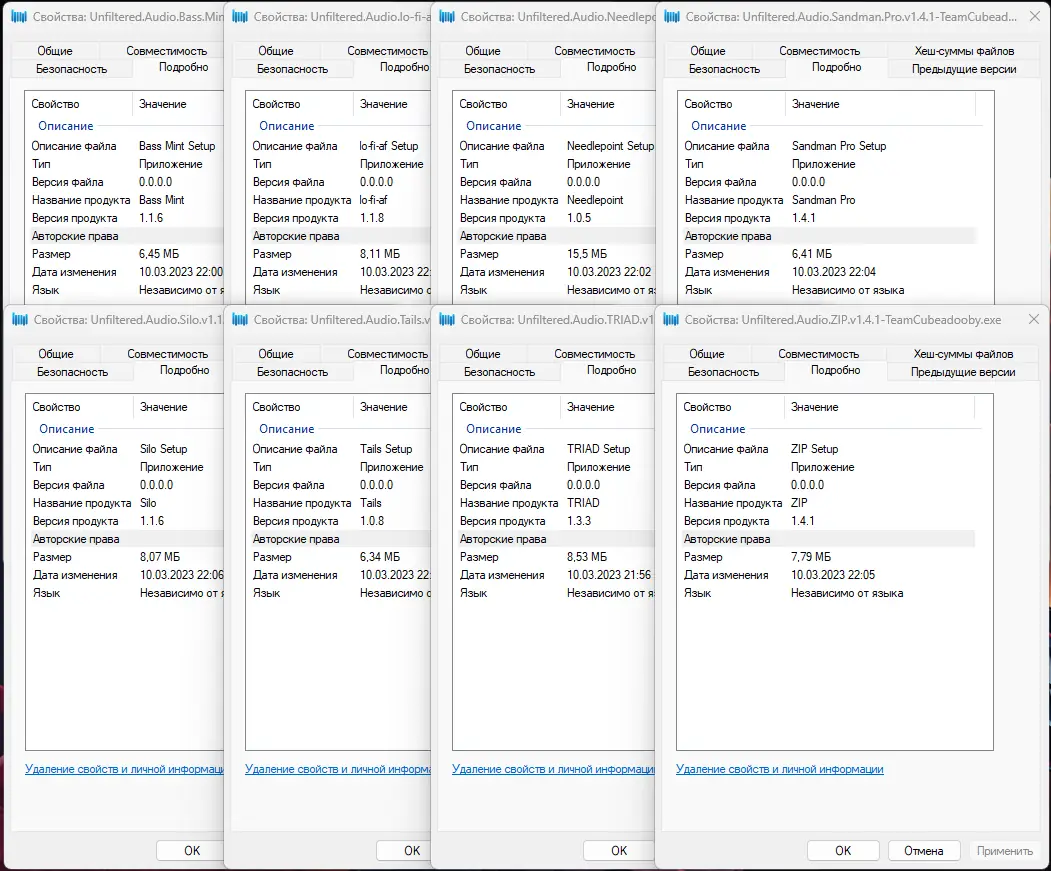Click the ZIP properties window title icon

click(x=671, y=320)
